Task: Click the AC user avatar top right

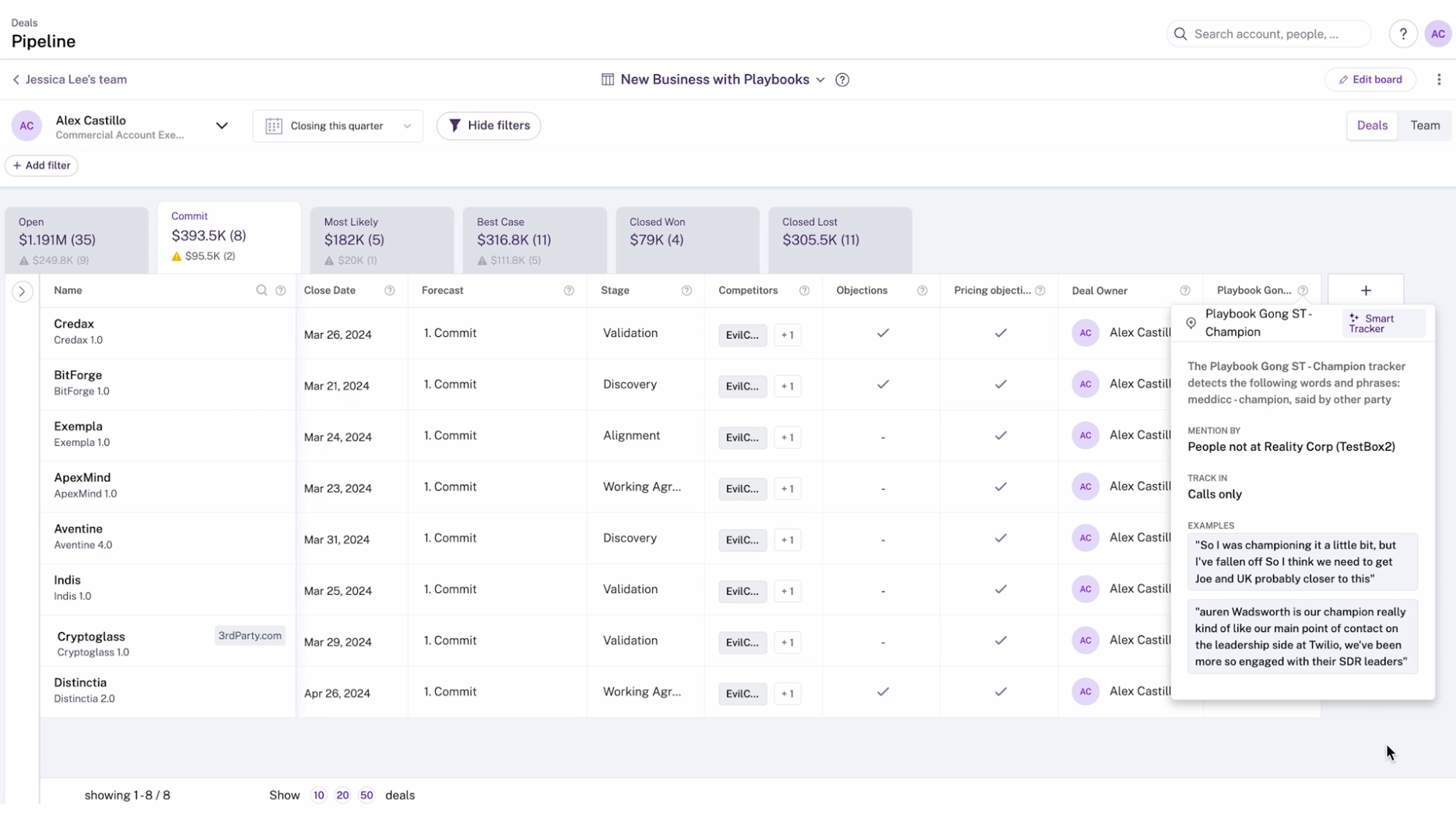Action: coord(1437,34)
